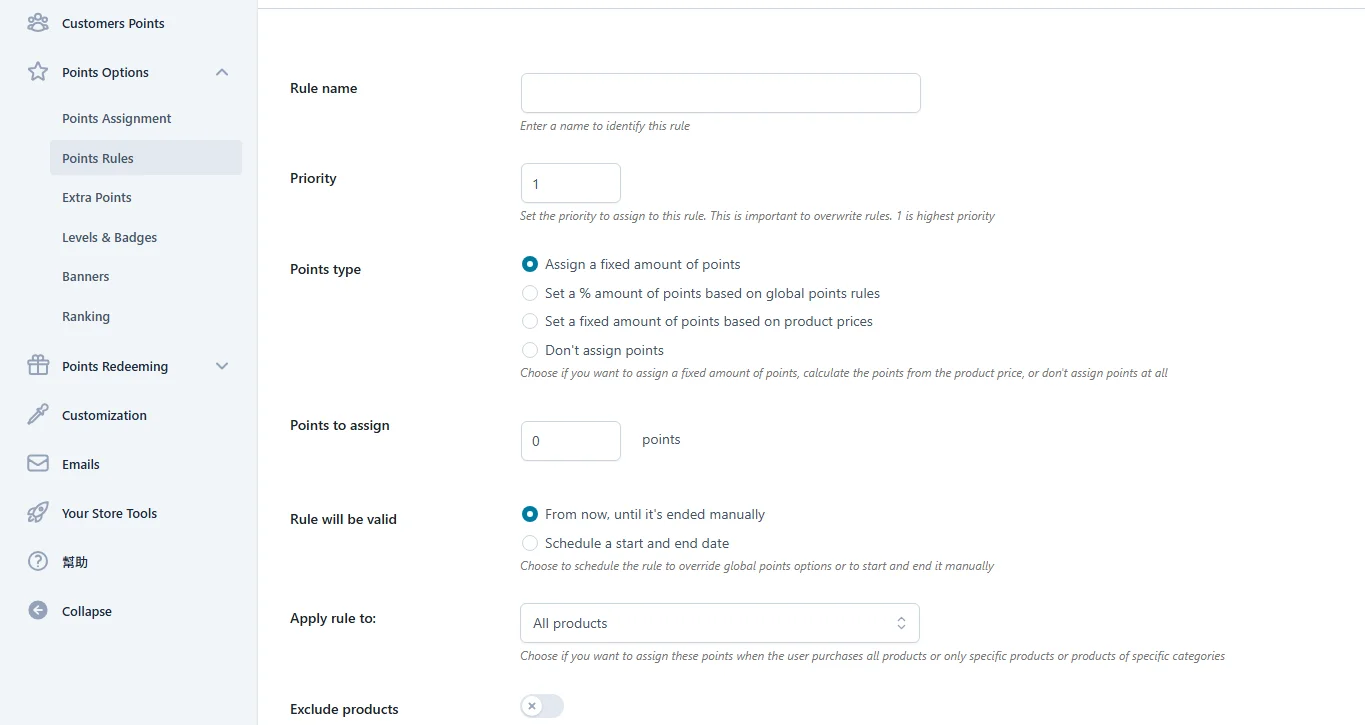Open Extra Points submenu item
Viewport: 1365px width, 725px height.
pos(97,197)
